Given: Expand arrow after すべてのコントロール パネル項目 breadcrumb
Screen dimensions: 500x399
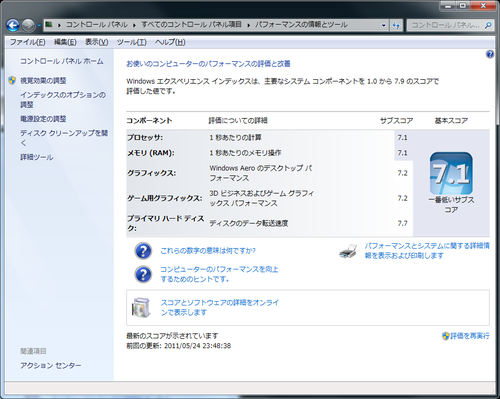Looking at the screenshot, I should [x=248, y=25].
